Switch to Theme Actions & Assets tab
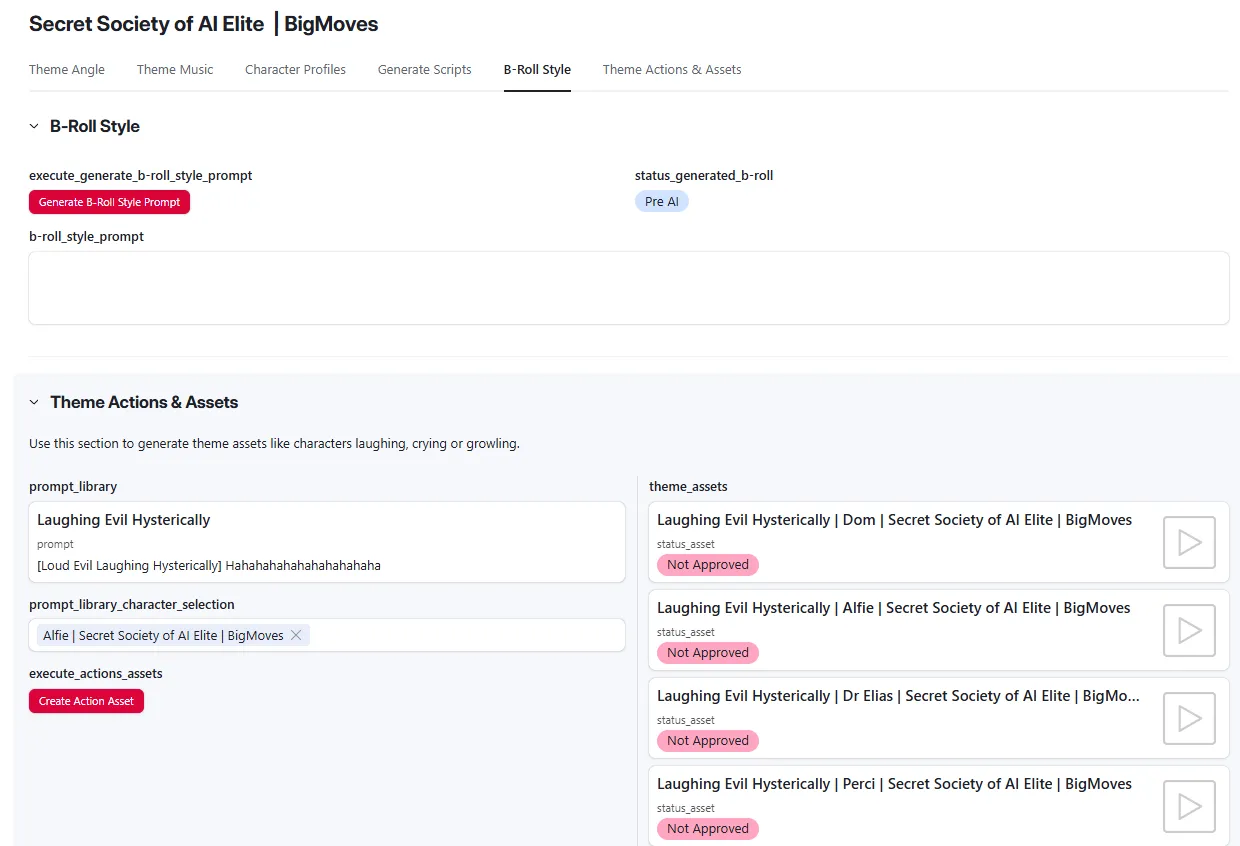 (x=672, y=70)
